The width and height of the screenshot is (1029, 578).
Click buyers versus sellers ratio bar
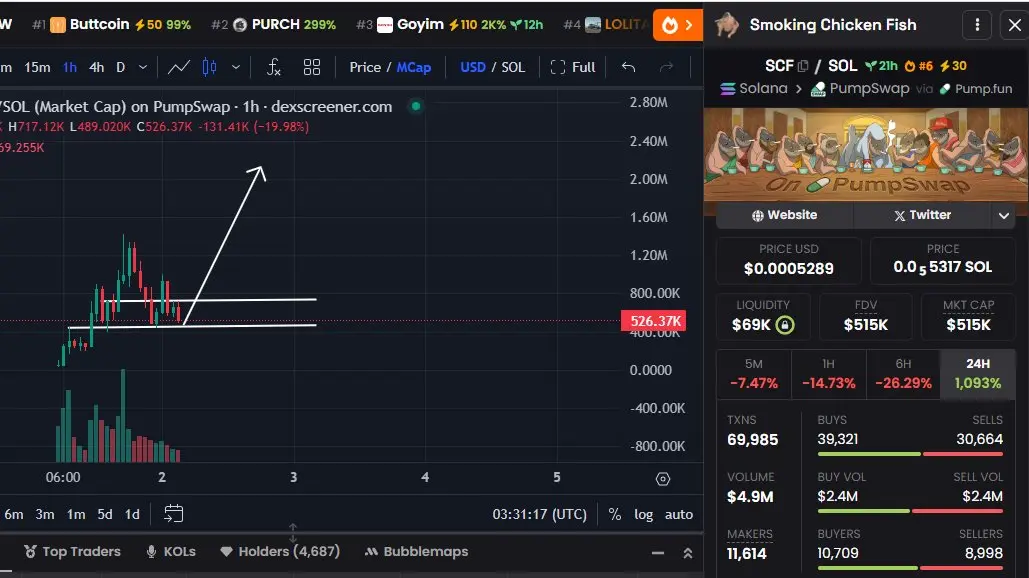coord(910,568)
